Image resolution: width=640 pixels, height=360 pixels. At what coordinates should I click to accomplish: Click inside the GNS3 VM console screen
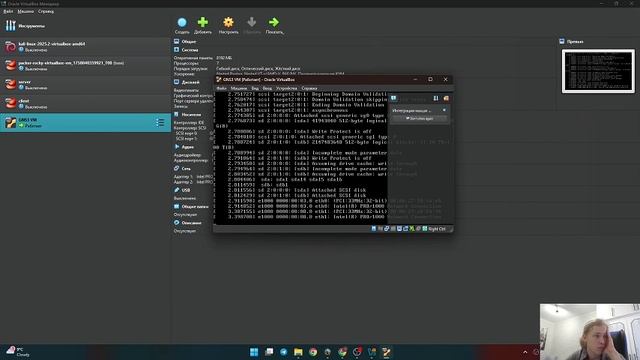301,158
